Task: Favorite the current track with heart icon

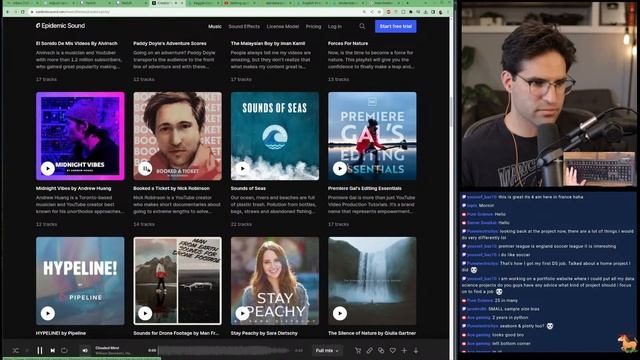Action: point(393,350)
